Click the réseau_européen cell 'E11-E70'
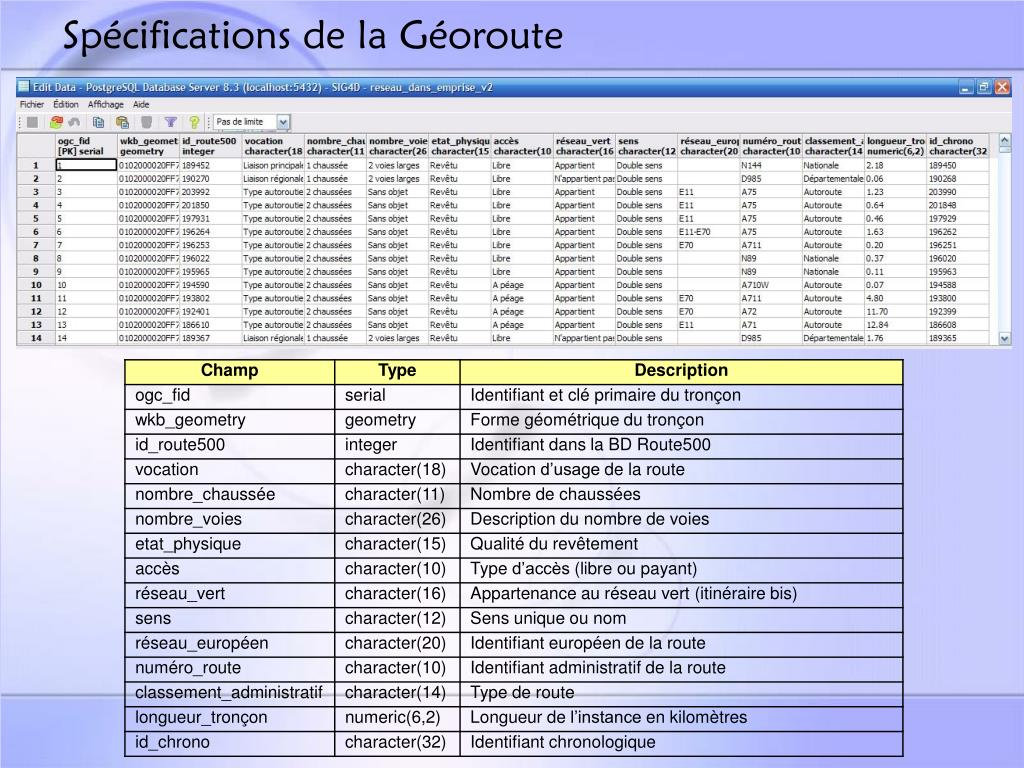The height and width of the screenshot is (768, 1024). (x=709, y=232)
